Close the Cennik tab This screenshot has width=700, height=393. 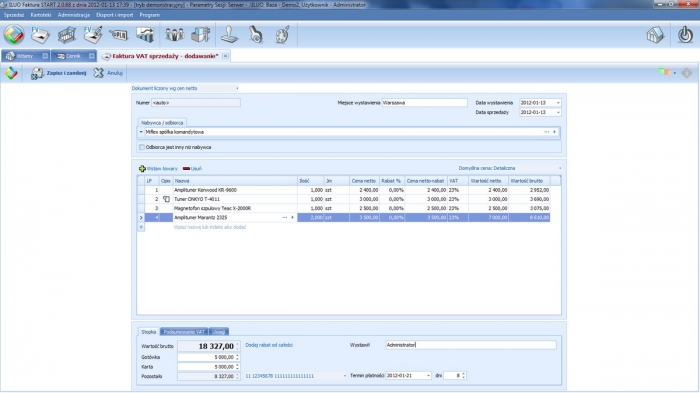coord(91,56)
